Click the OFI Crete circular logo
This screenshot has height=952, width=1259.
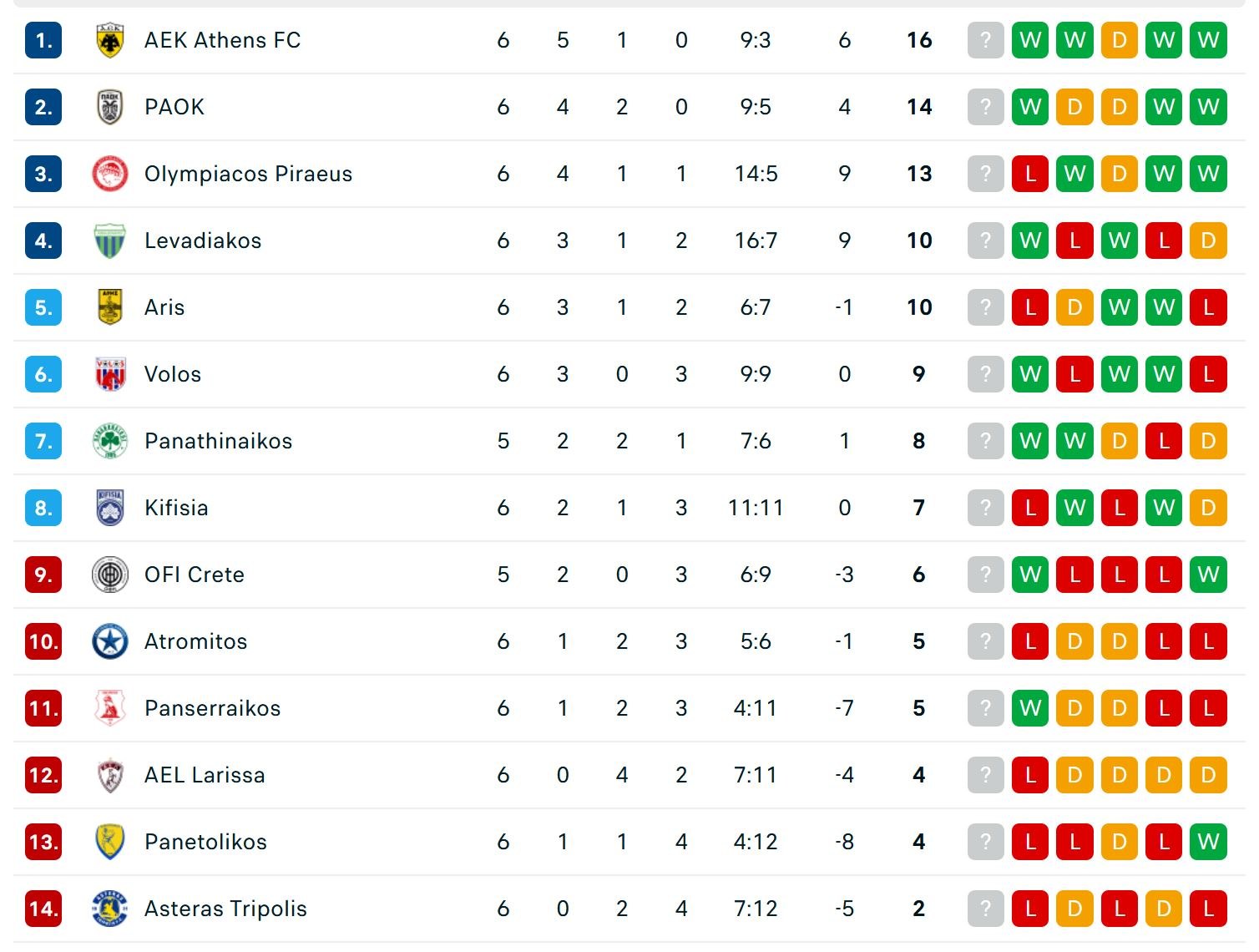tap(109, 575)
